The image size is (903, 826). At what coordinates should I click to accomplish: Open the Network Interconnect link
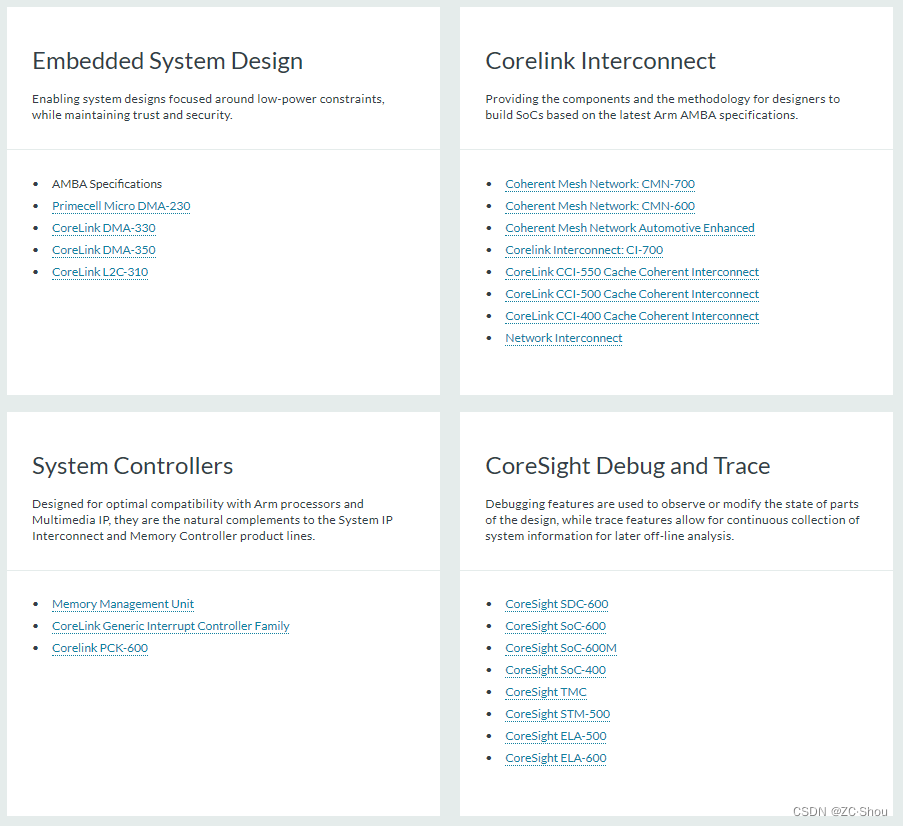564,338
